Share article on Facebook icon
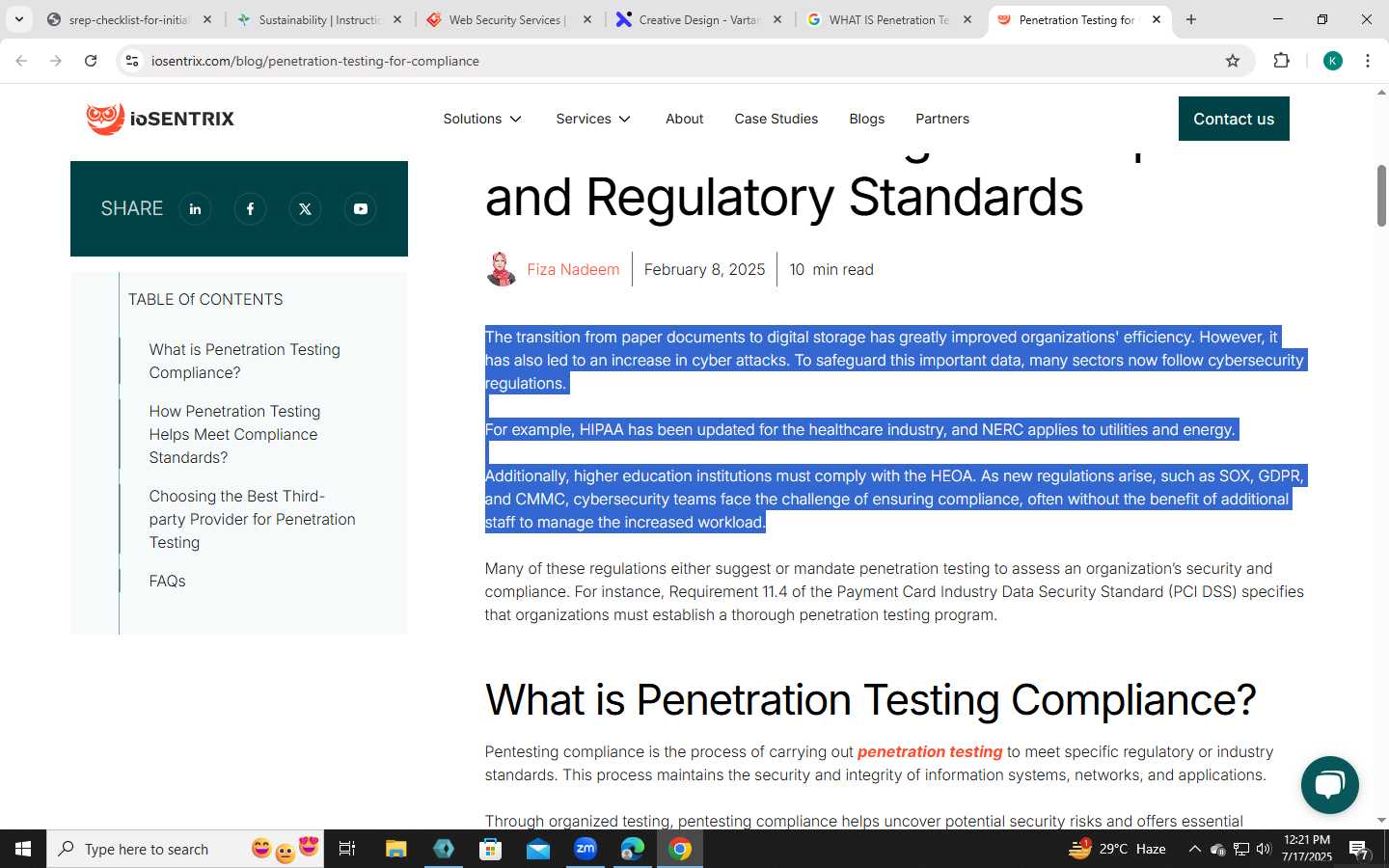This screenshot has height=868, width=1389. click(250, 208)
